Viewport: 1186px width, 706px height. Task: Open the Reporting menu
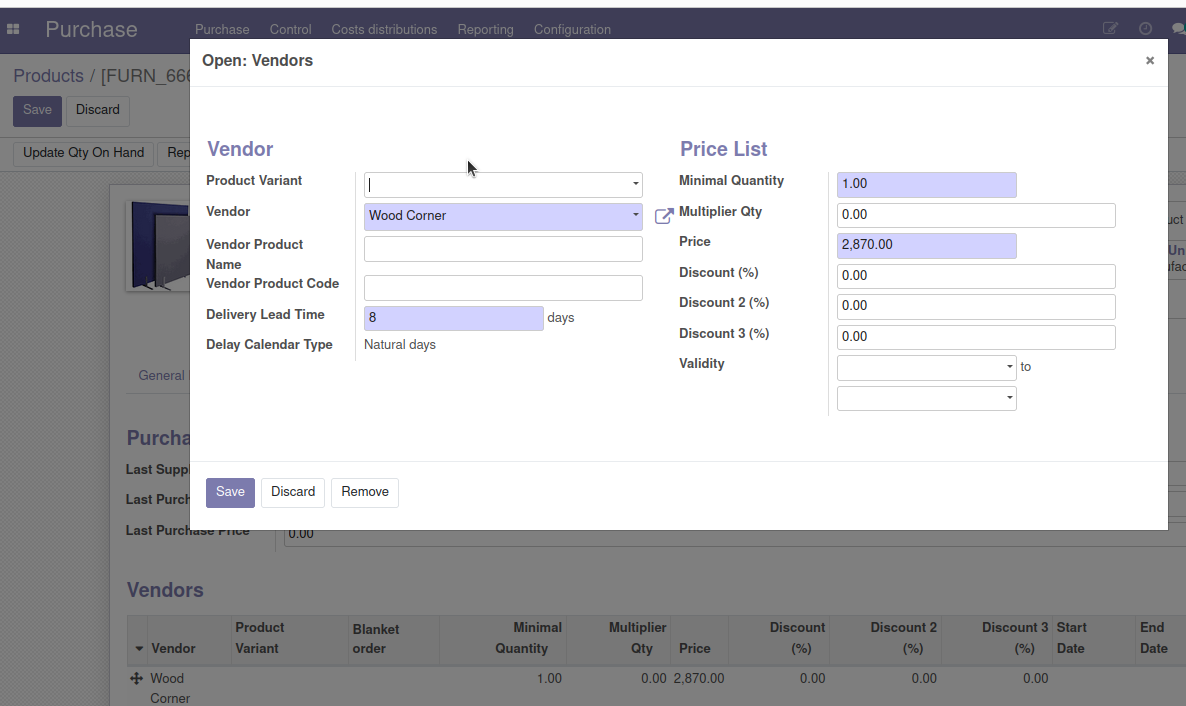tap(485, 29)
